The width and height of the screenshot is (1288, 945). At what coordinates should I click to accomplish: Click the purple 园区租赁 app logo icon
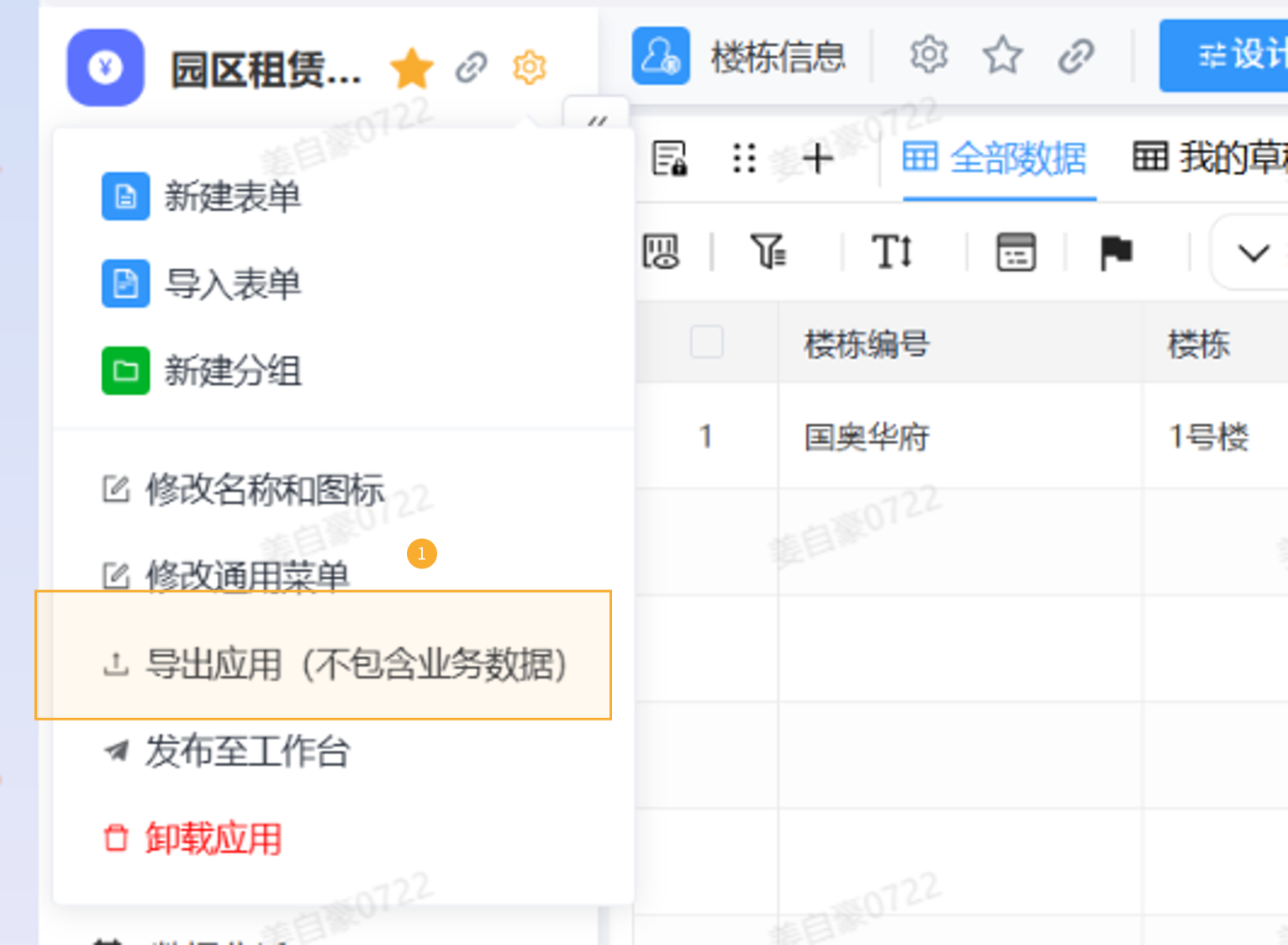(x=105, y=67)
